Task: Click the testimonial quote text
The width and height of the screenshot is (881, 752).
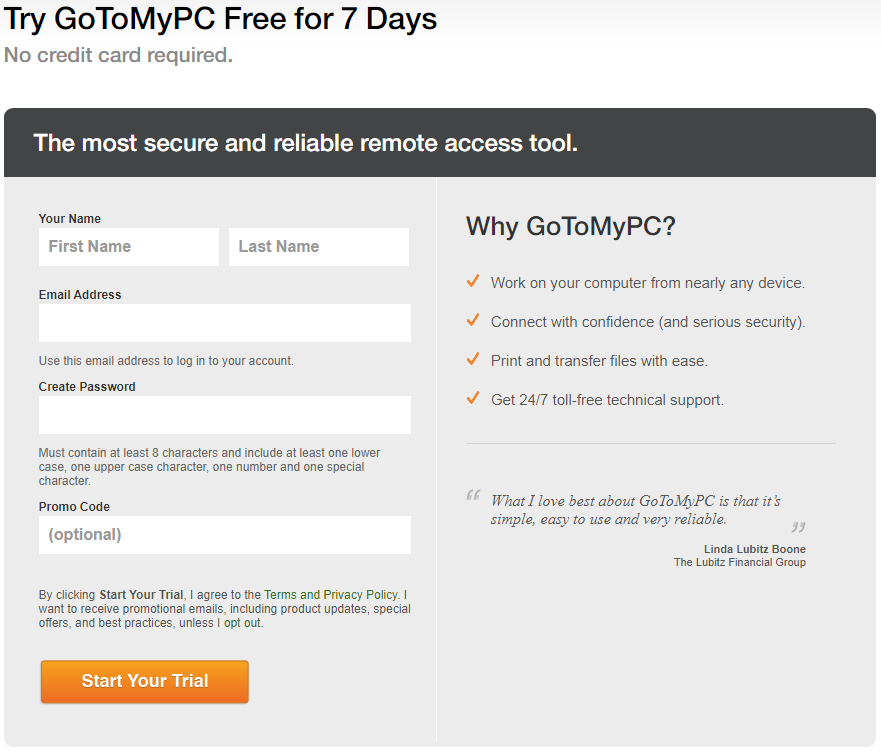Action: [635, 510]
